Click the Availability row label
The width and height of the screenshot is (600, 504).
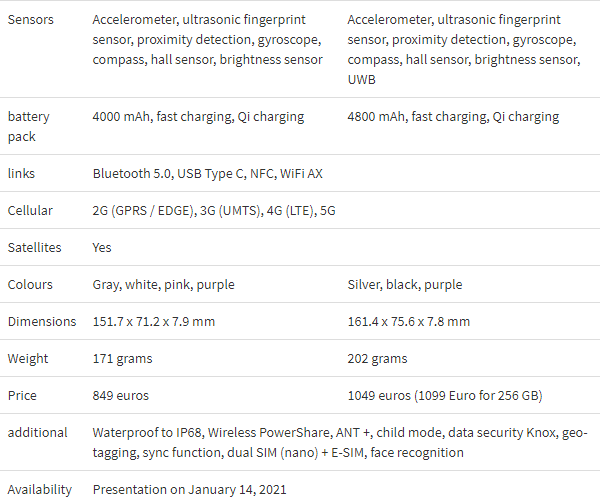click(x=40, y=490)
